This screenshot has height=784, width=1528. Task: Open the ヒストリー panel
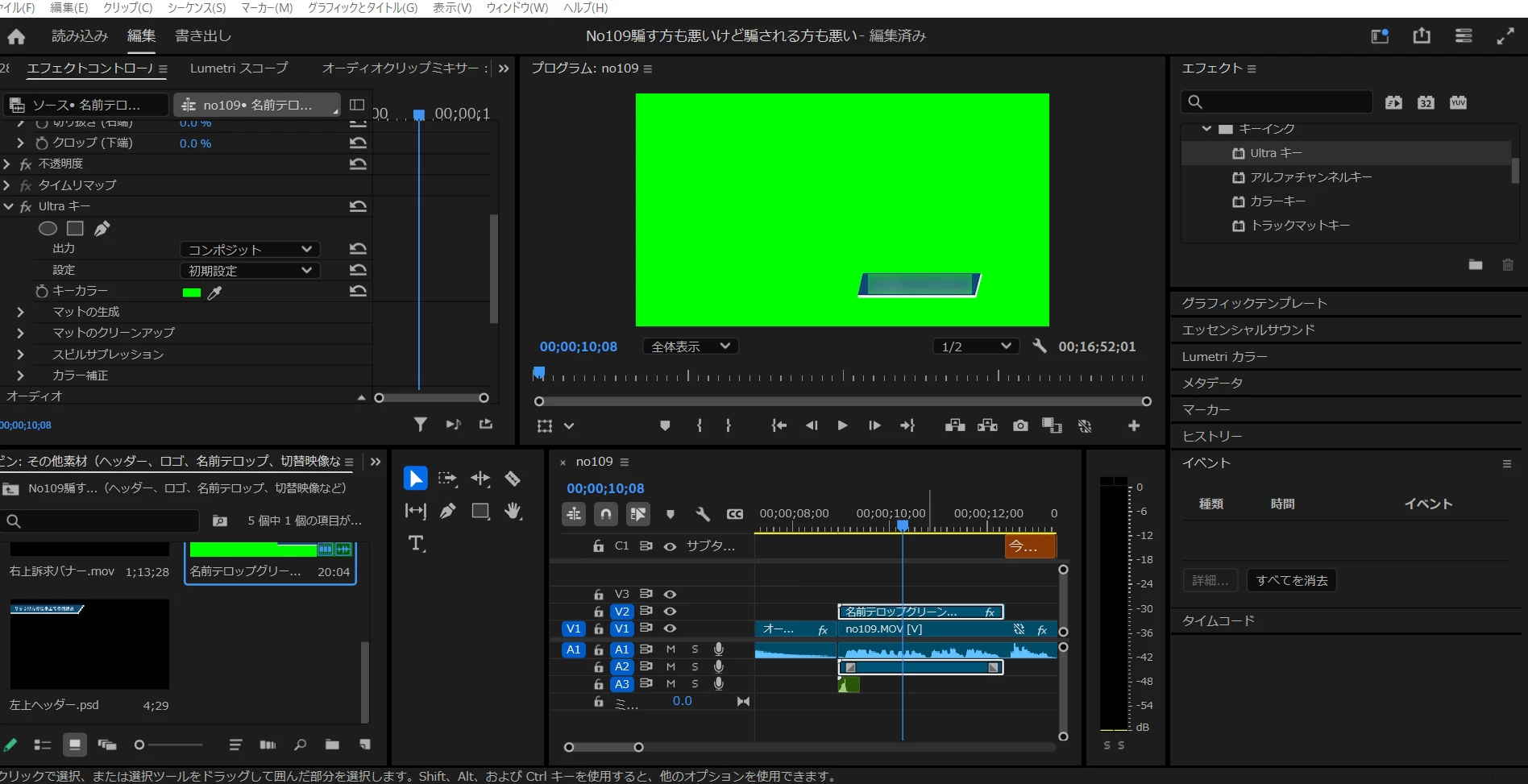(1212, 436)
